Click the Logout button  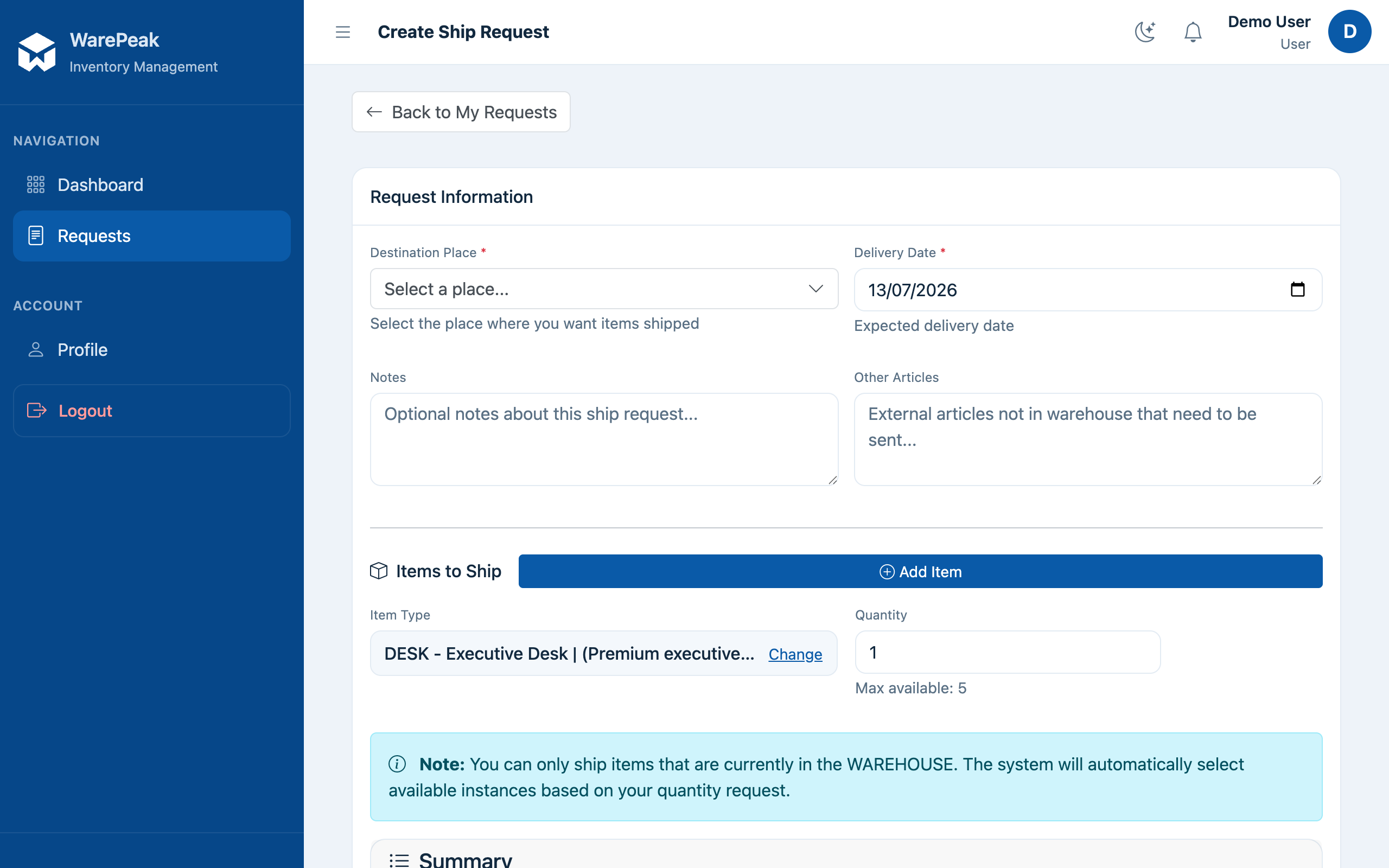click(151, 411)
